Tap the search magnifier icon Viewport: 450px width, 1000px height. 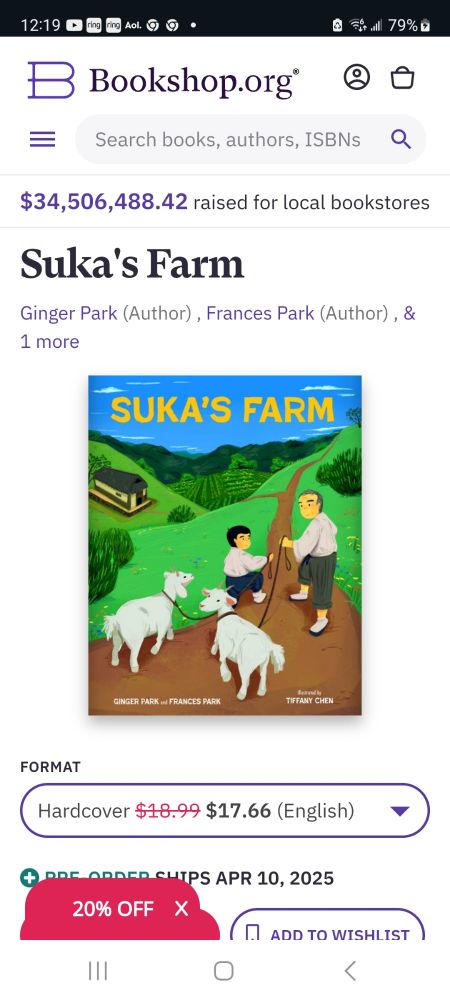tap(401, 138)
